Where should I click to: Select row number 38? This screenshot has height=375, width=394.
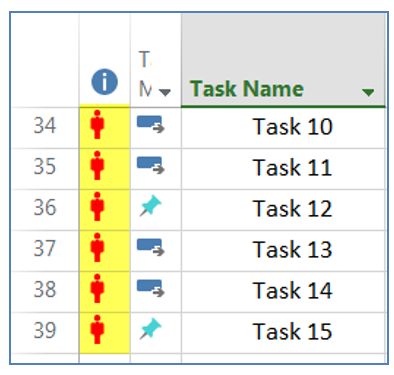[x=45, y=289]
